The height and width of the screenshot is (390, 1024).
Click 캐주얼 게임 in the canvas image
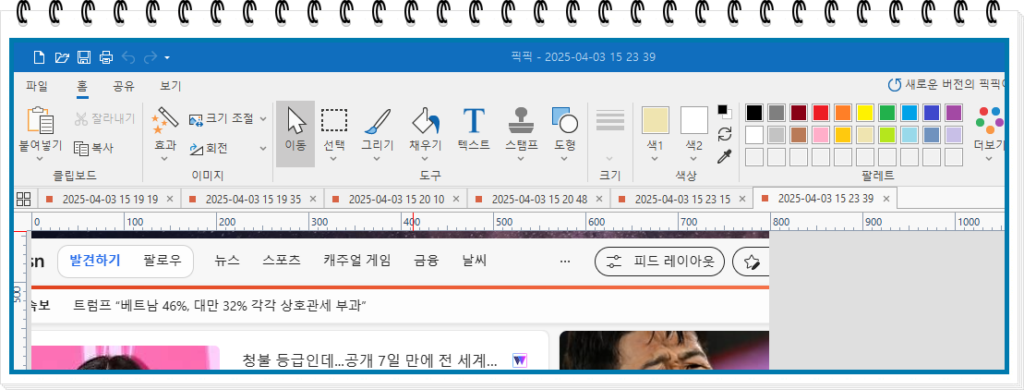(357, 261)
